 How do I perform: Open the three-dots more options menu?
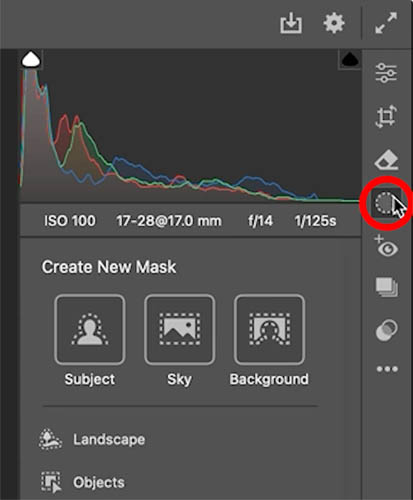tap(387, 369)
